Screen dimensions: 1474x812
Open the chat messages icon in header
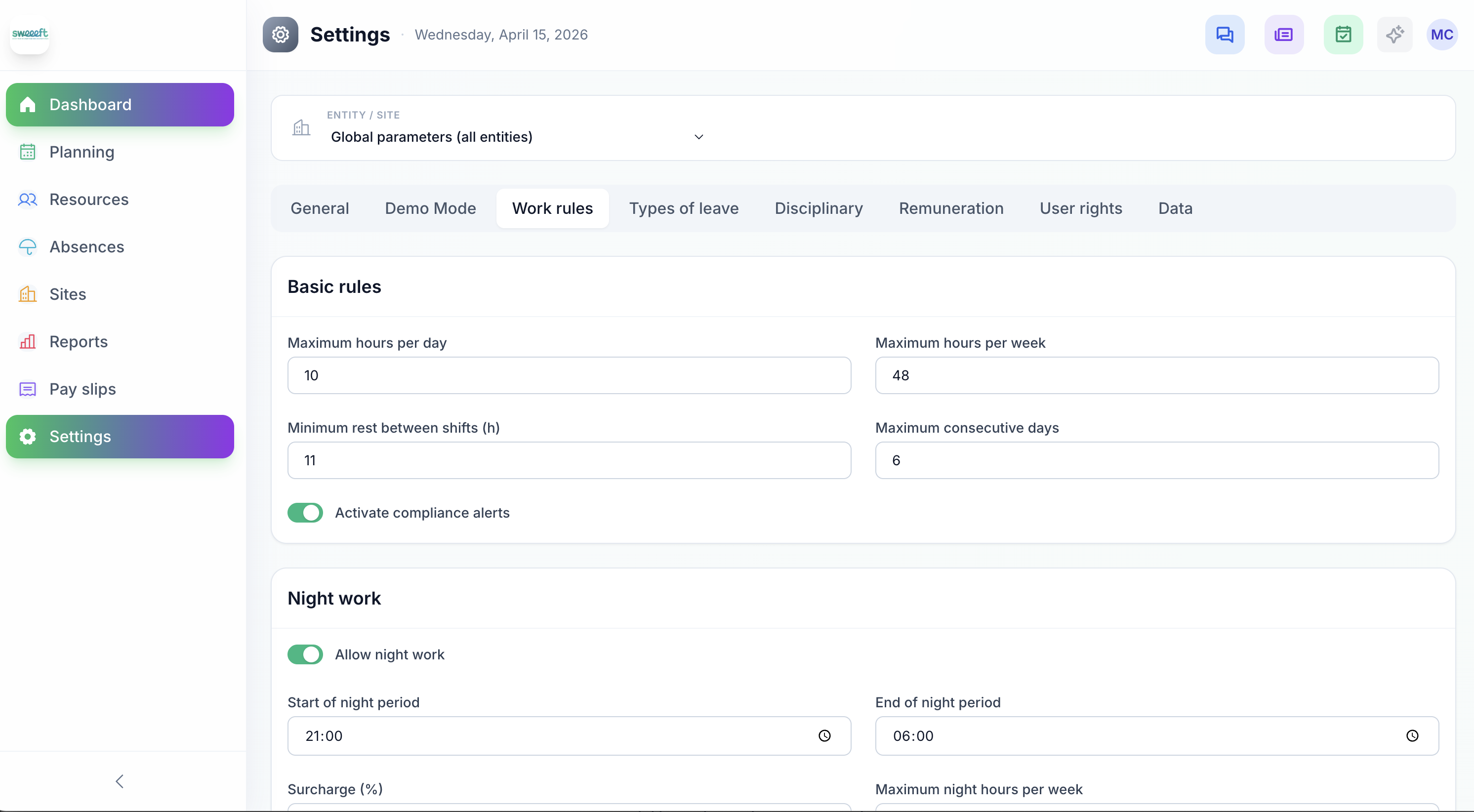point(1225,35)
